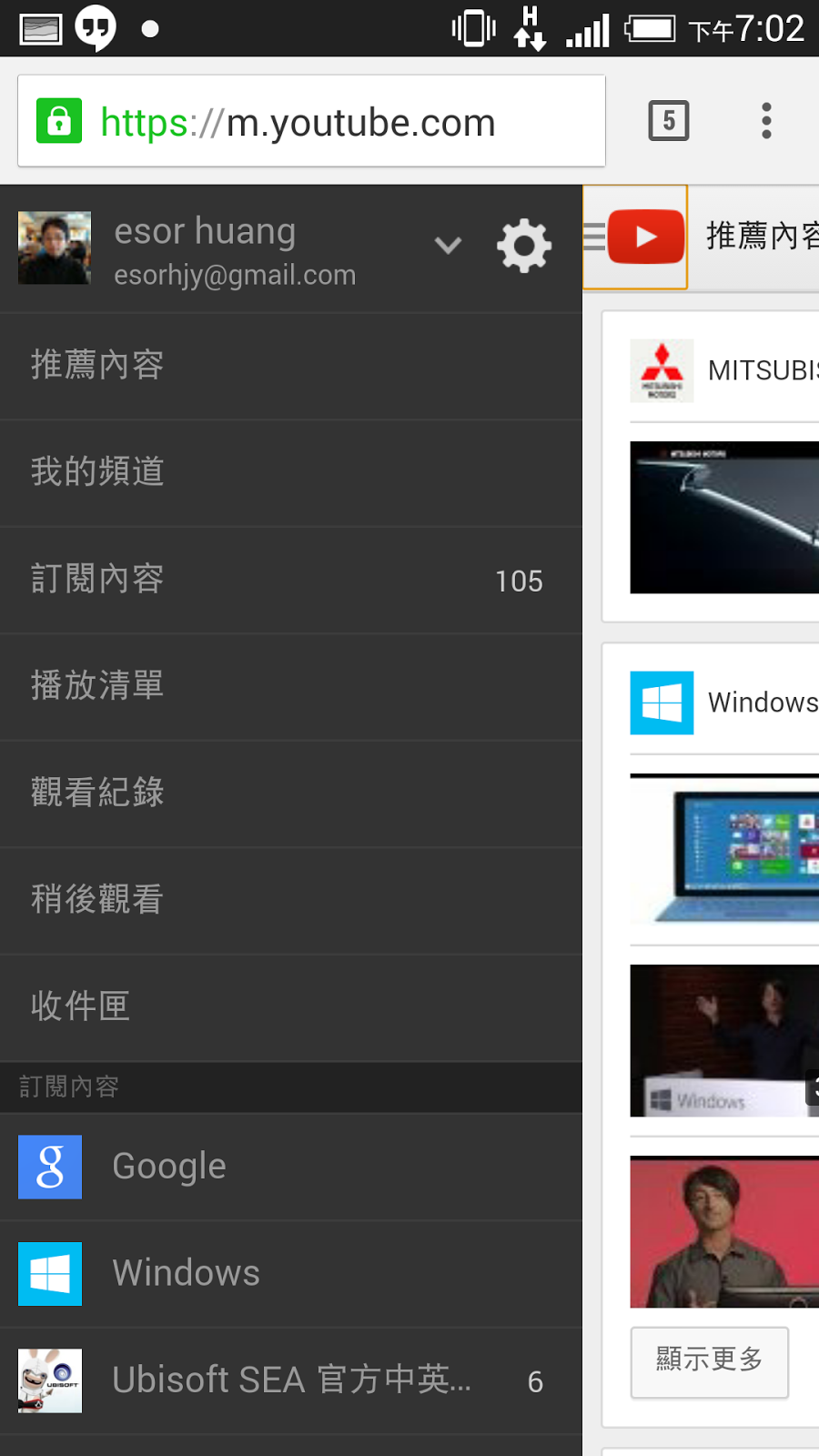Open YouTube settings gear icon

[524, 246]
